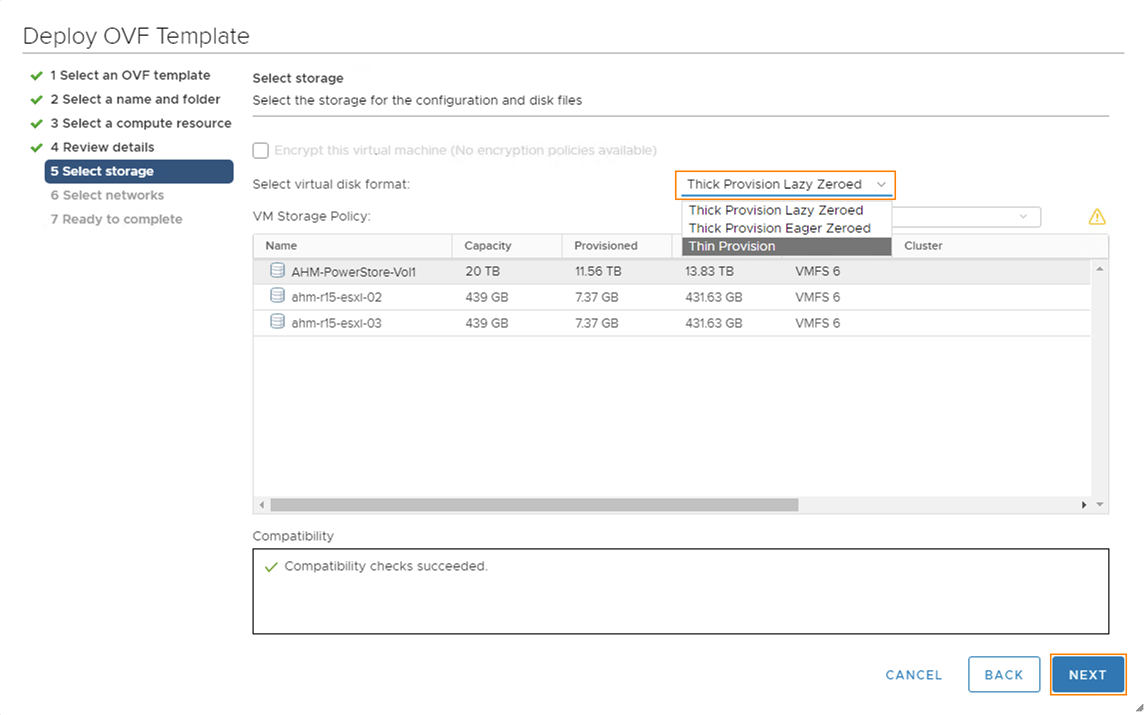Open the VM Storage Policy dropdown
This screenshot has width=1145, height=715.
1022,216
